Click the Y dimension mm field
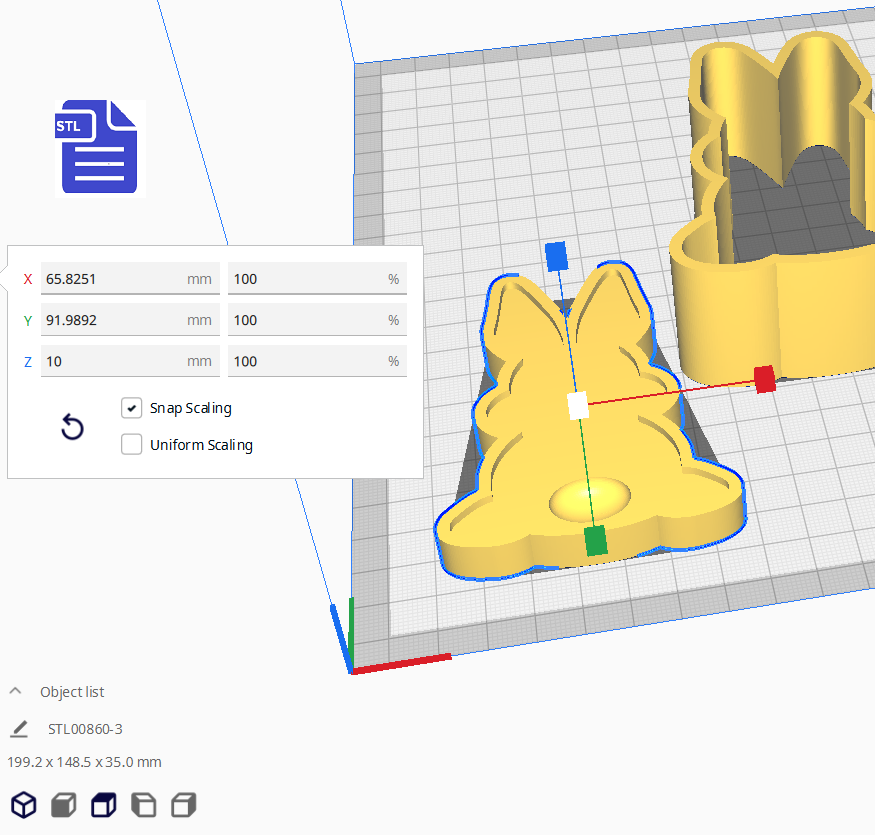This screenshot has height=835, width=875. [112, 320]
